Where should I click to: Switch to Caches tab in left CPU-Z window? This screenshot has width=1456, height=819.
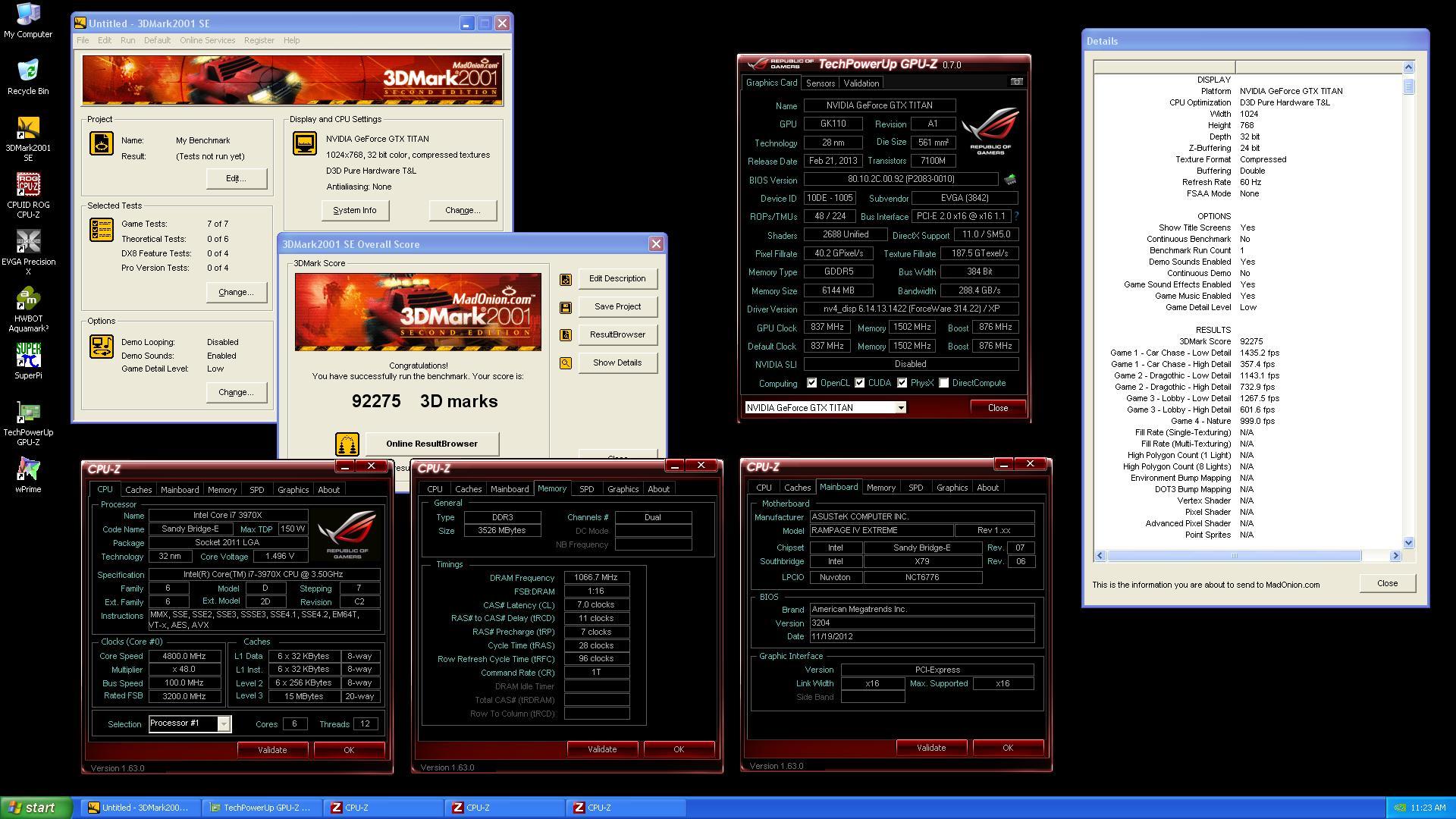point(139,490)
